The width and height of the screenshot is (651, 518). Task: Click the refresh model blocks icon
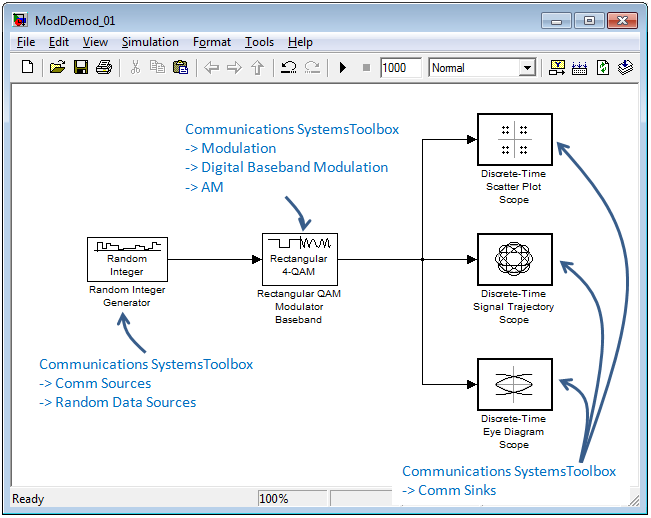[603, 67]
